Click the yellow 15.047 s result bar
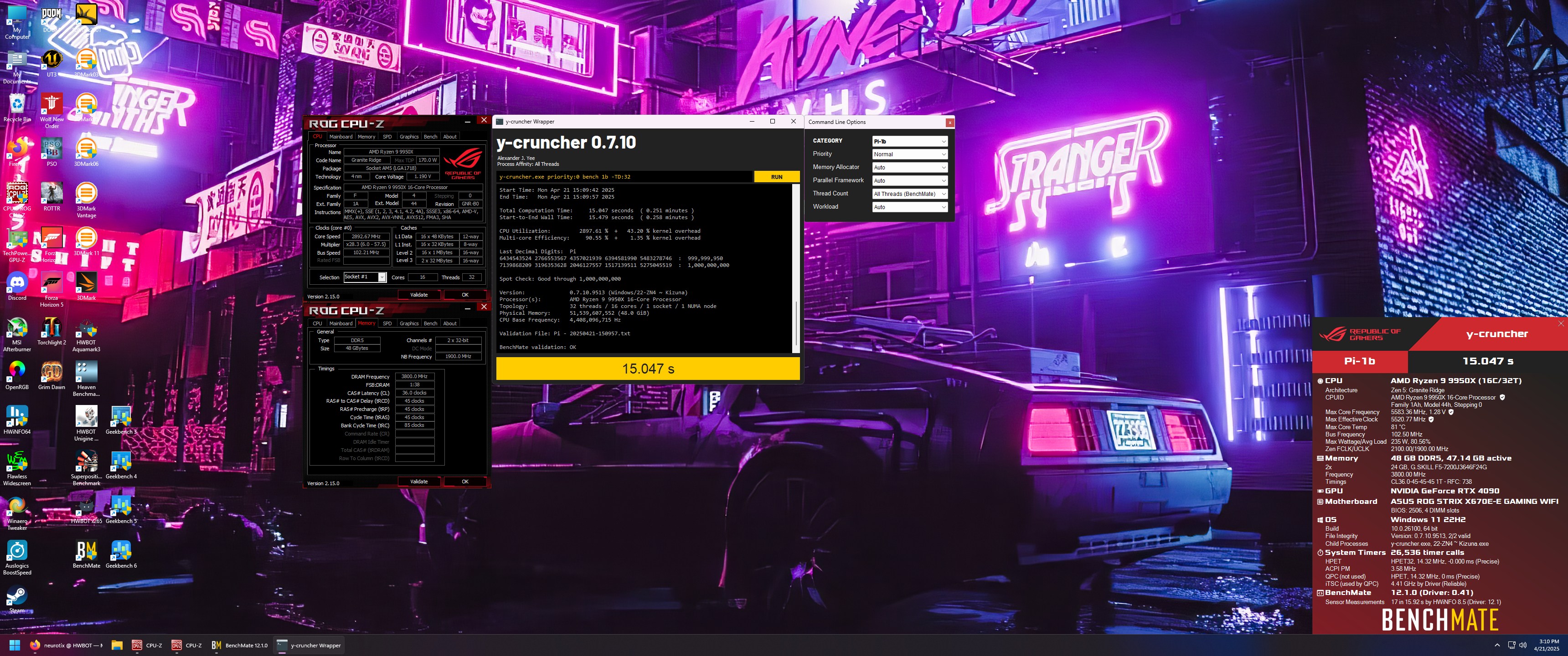The width and height of the screenshot is (1568, 656). [648, 369]
